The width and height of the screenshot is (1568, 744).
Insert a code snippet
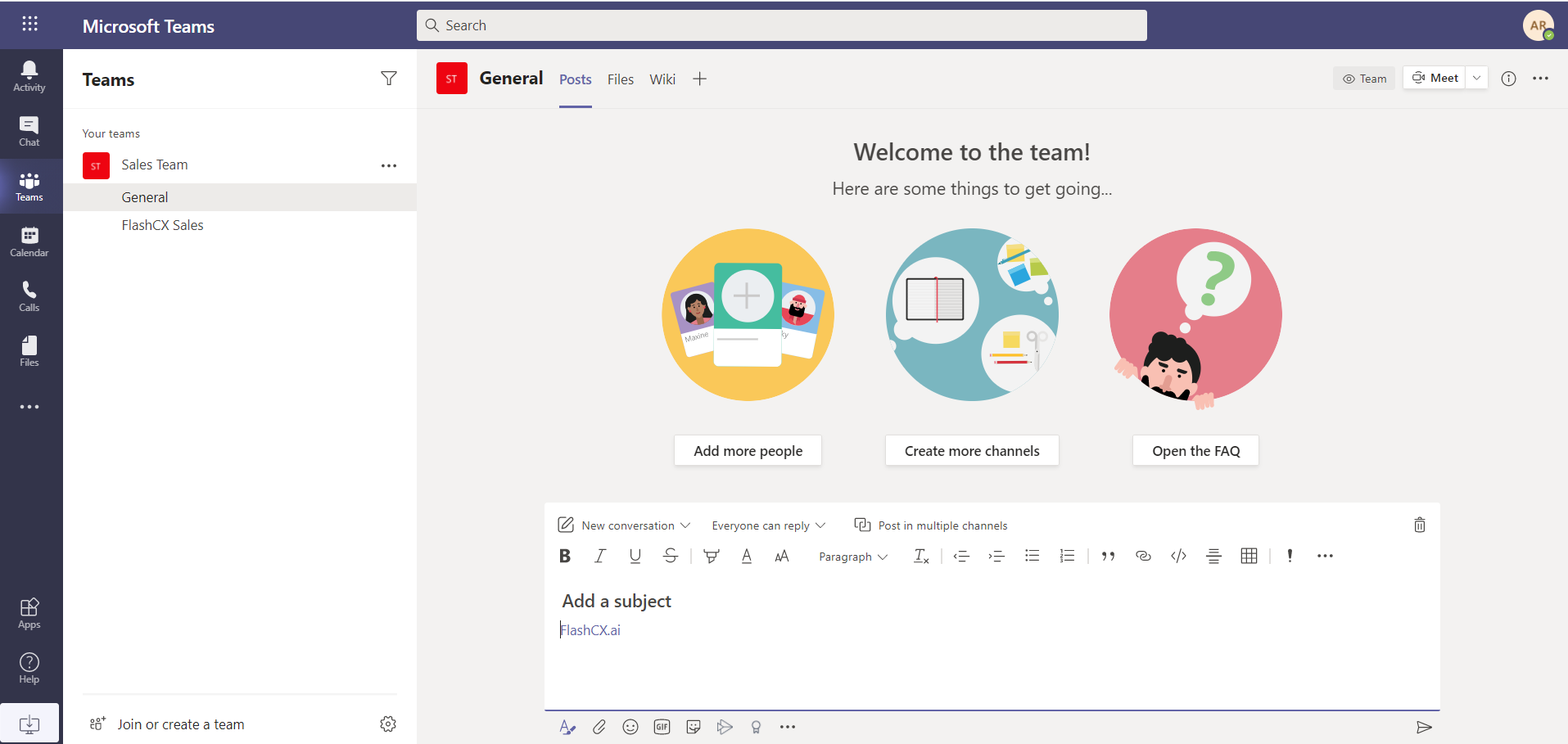click(x=1178, y=556)
